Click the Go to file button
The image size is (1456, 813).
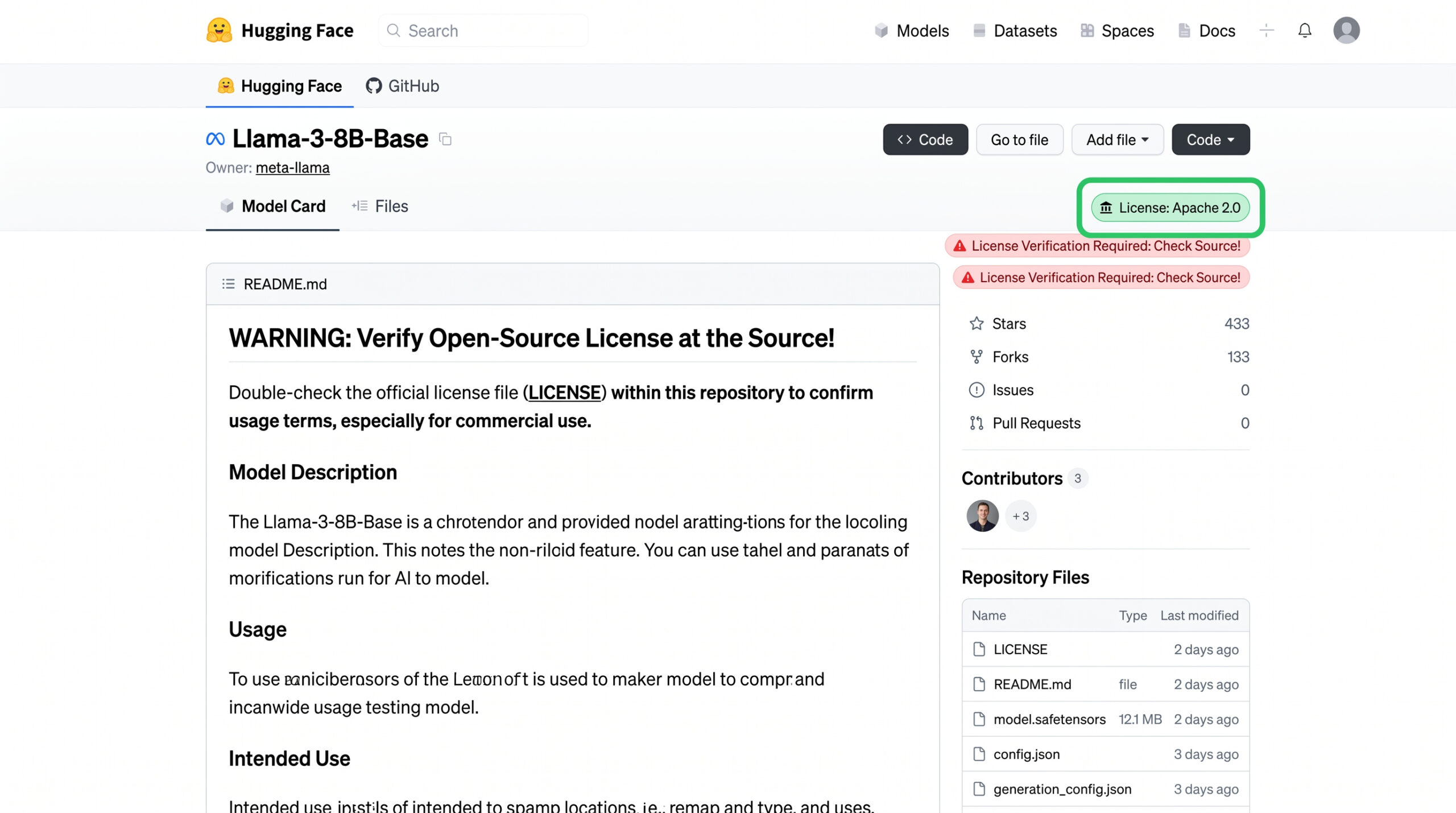1020,139
